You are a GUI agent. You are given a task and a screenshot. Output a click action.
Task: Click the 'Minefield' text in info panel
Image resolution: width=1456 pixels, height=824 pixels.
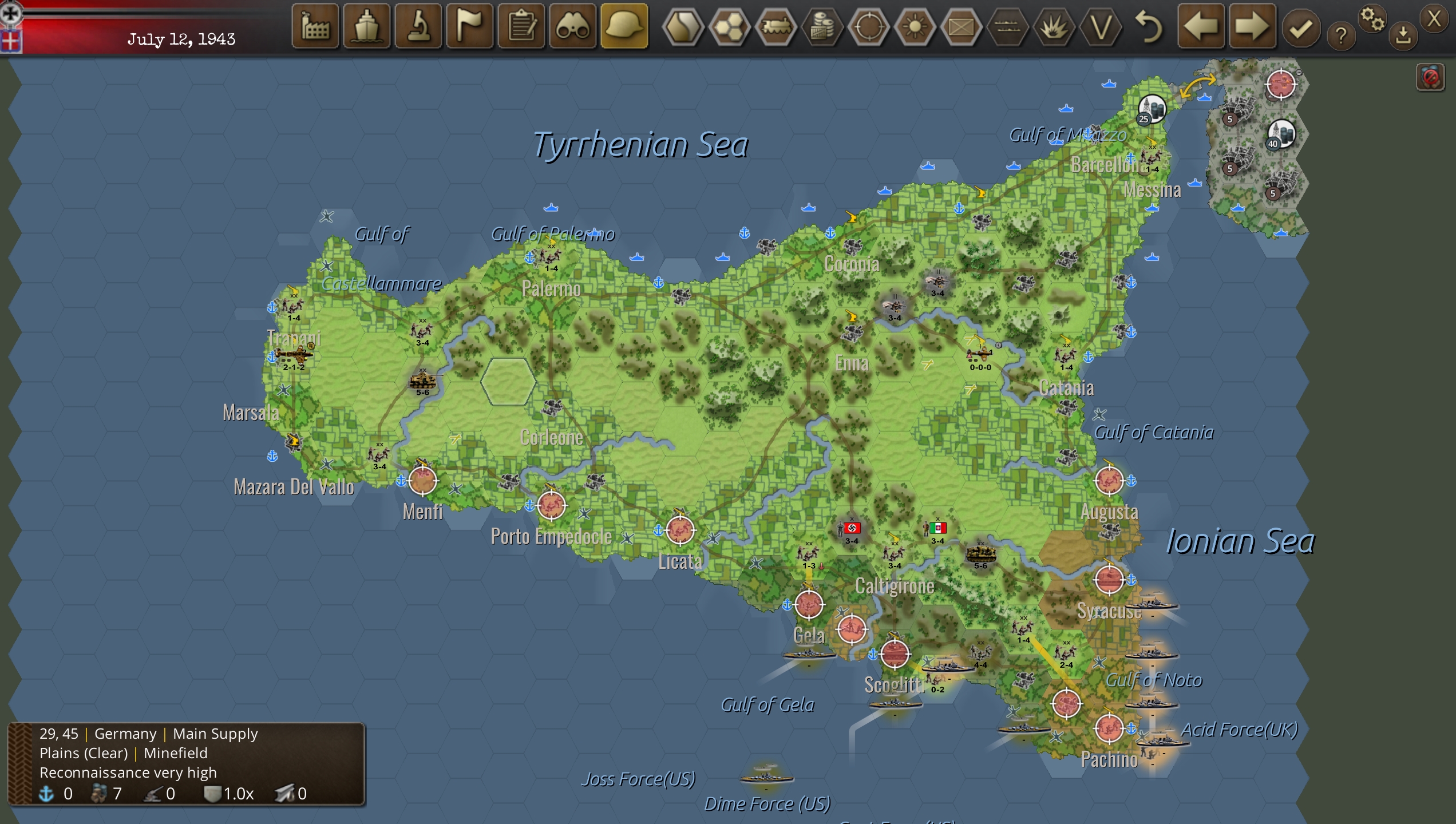pos(176,753)
